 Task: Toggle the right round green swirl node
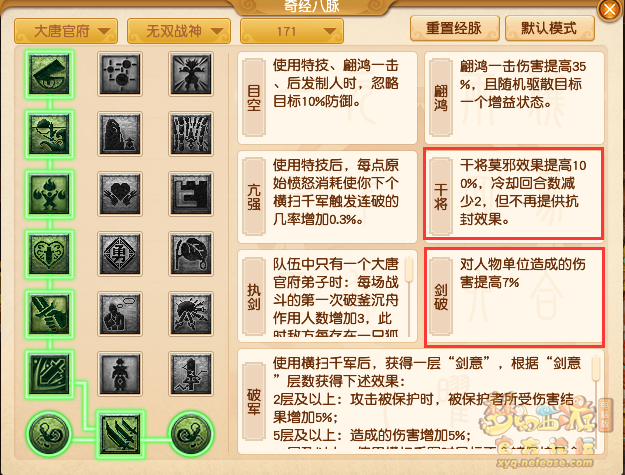pyautogui.click(x=191, y=434)
